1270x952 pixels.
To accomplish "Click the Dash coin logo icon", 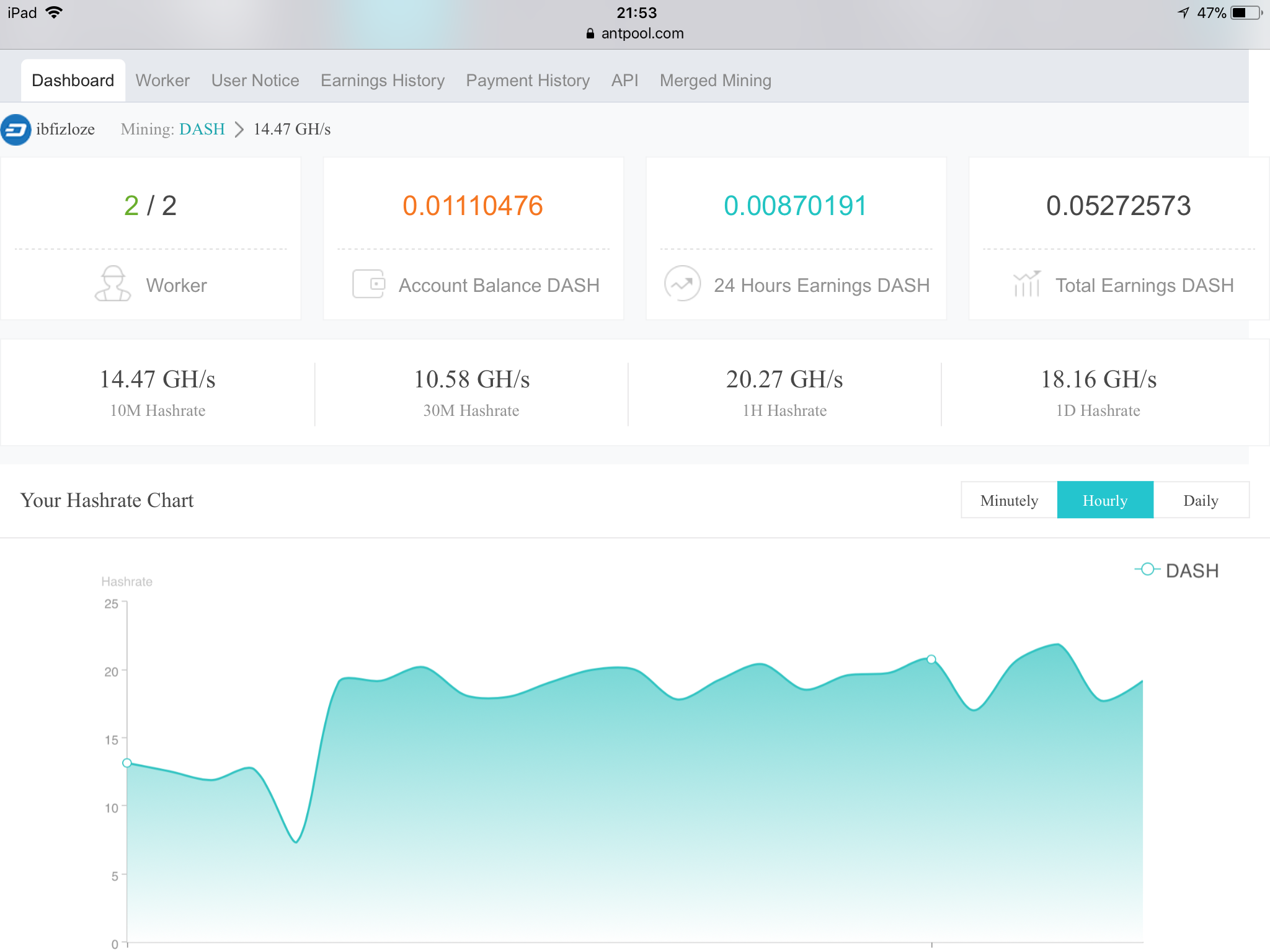I will point(16,130).
